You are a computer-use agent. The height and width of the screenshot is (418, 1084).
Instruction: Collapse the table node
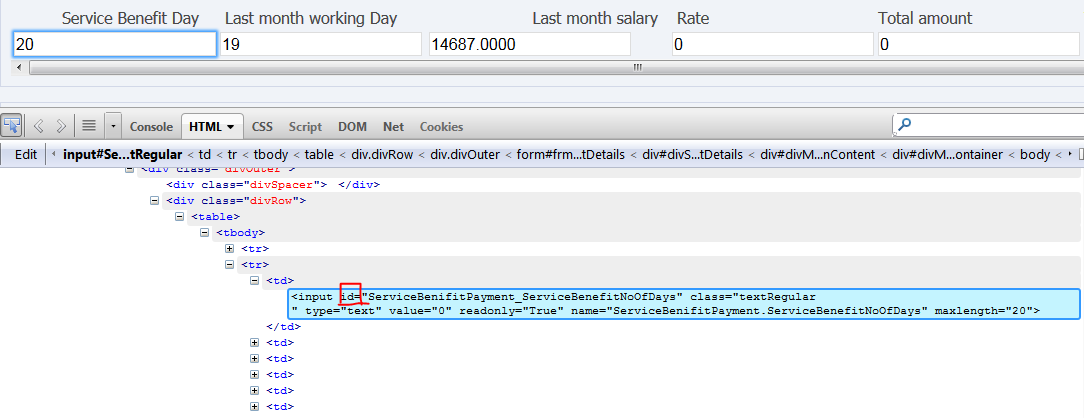(180, 216)
